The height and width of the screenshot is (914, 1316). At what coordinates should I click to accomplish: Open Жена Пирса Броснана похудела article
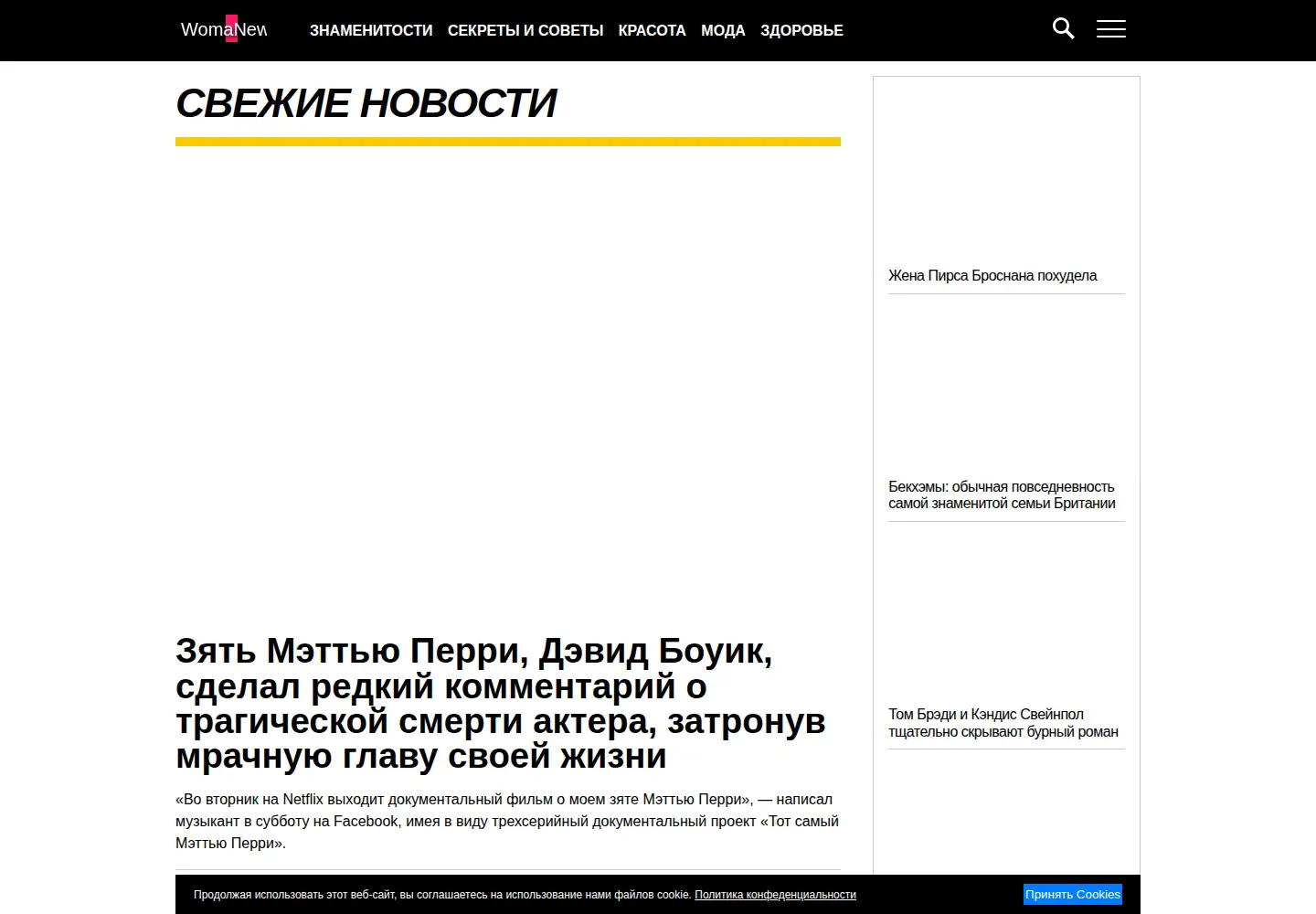(x=992, y=276)
